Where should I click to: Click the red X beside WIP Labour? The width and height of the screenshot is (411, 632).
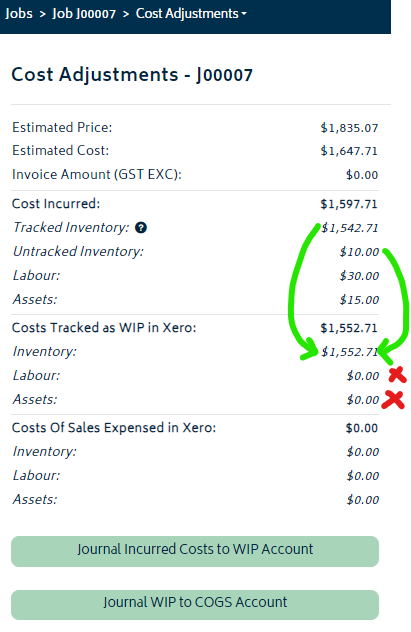pyautogui.click(x=397, y=374)
